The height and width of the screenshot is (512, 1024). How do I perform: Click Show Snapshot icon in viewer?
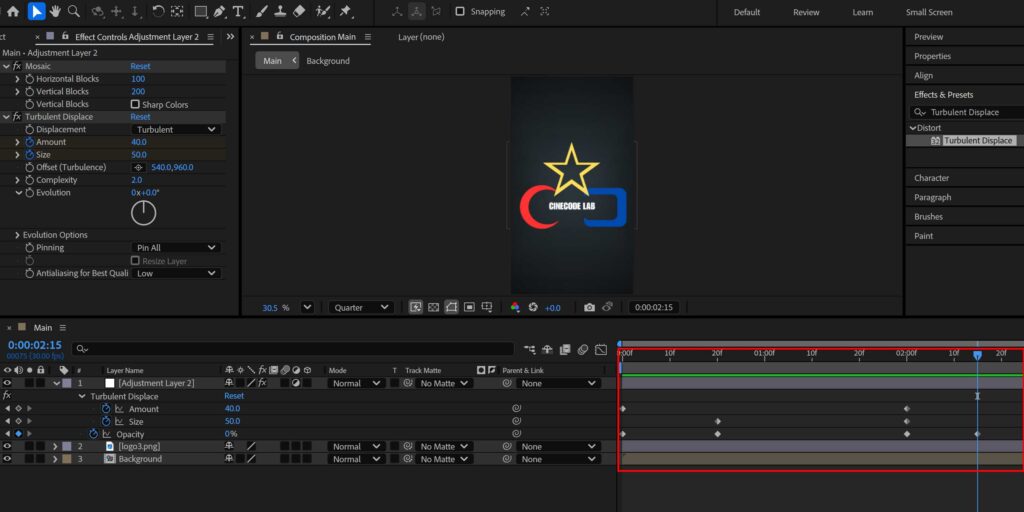(607, 307)
